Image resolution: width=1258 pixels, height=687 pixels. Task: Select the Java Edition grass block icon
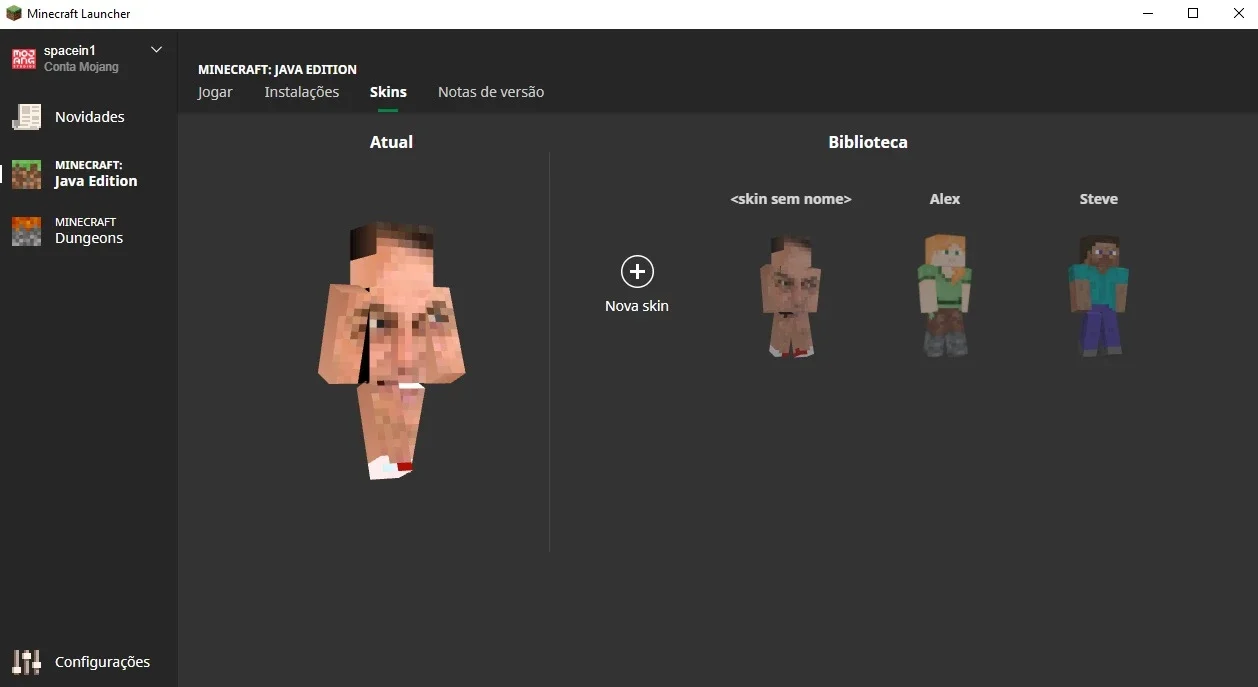(x=26, y=174)
